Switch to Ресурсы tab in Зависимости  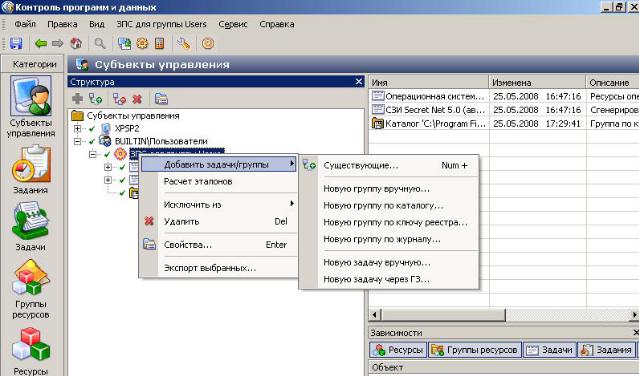[x=398, y=350]
